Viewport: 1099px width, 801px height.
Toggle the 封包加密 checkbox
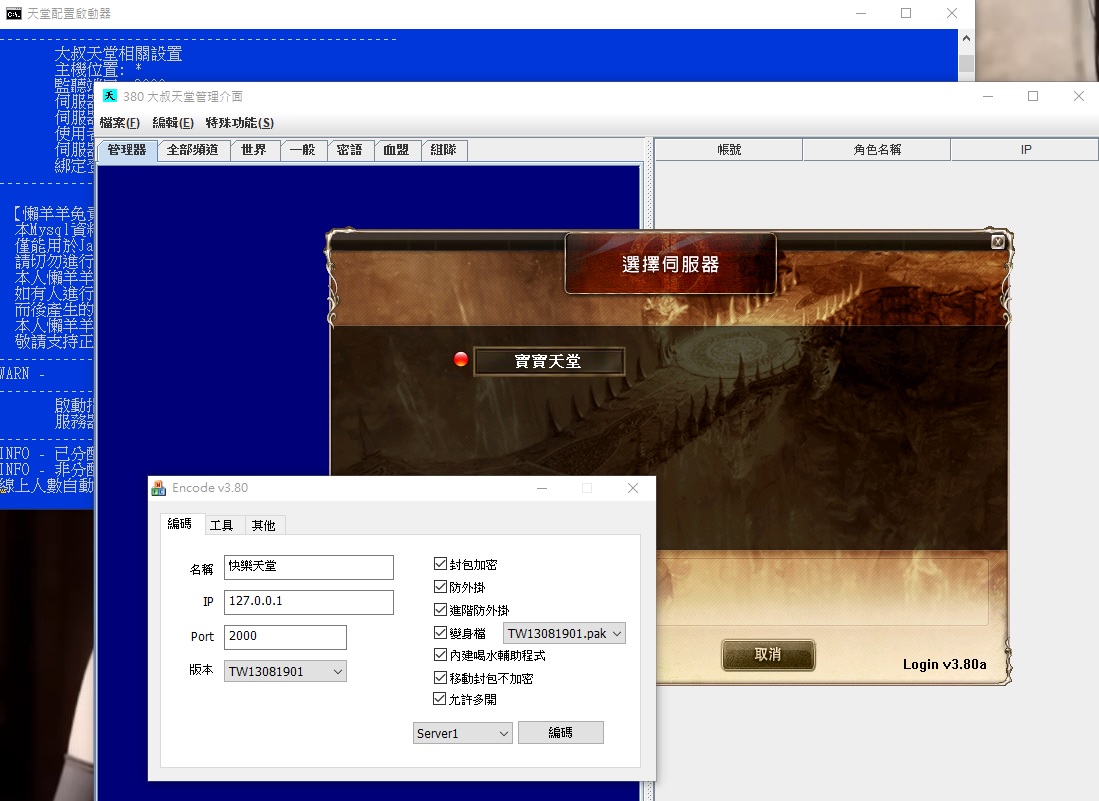(440, 563)
